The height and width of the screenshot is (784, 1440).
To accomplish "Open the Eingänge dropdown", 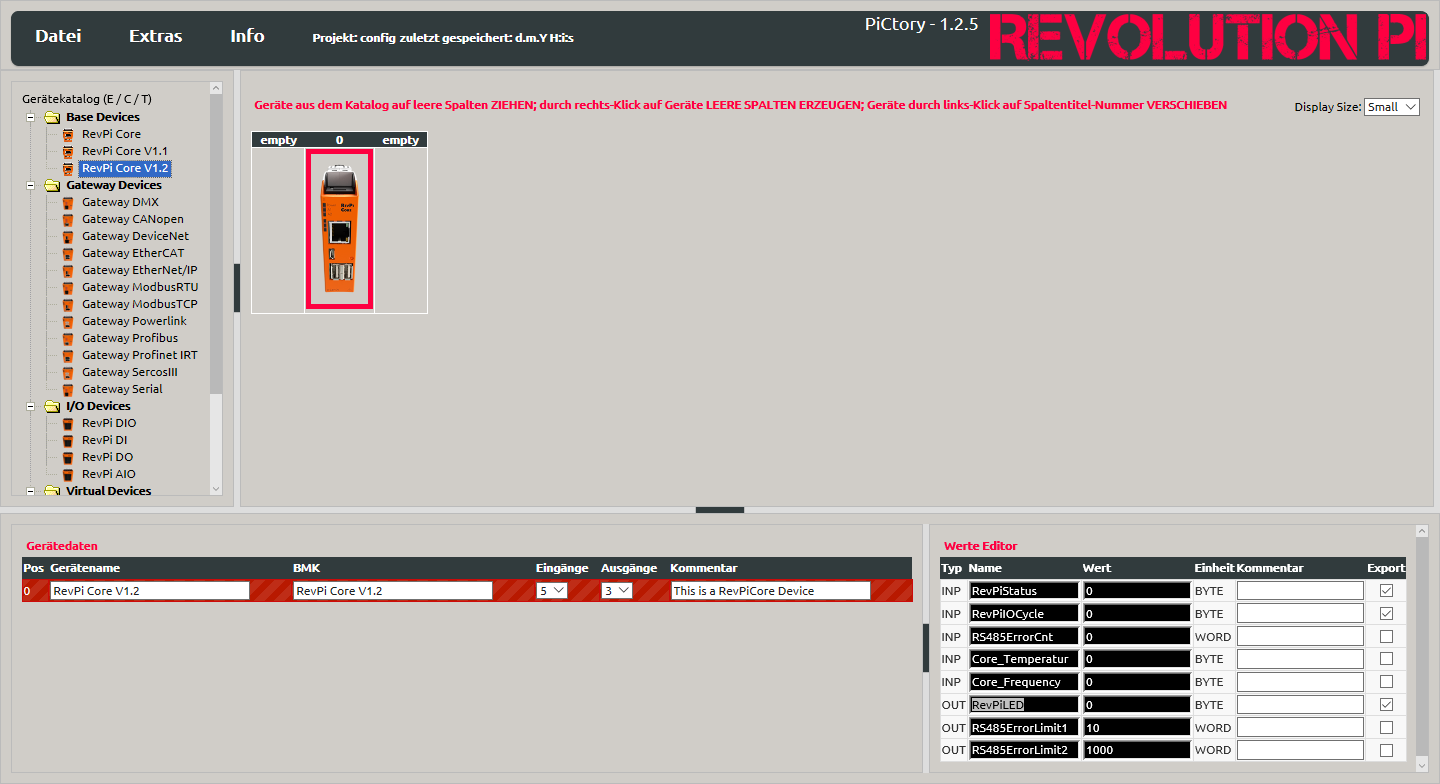I will pos(552,591).
